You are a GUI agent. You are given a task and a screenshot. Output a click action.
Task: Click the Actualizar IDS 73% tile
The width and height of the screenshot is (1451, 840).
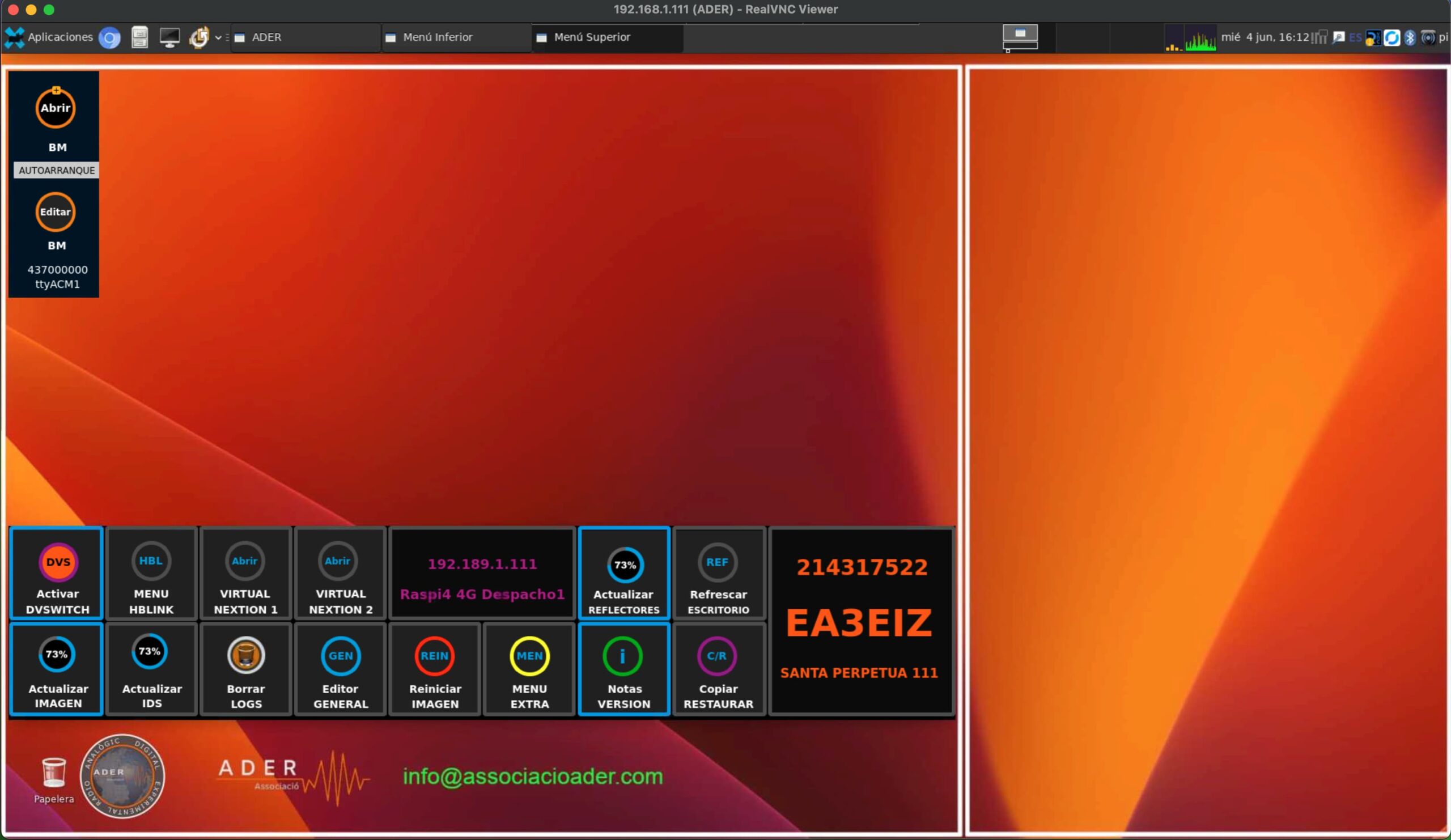coord(151,668)
